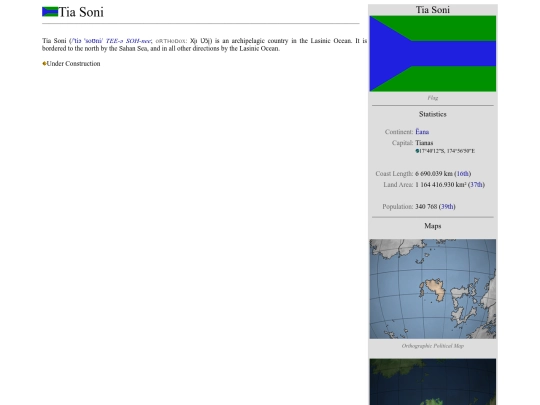Click the small flag icon beside the page title
Image resolution: width=540 pixels, height=405 pixels.
50,12
